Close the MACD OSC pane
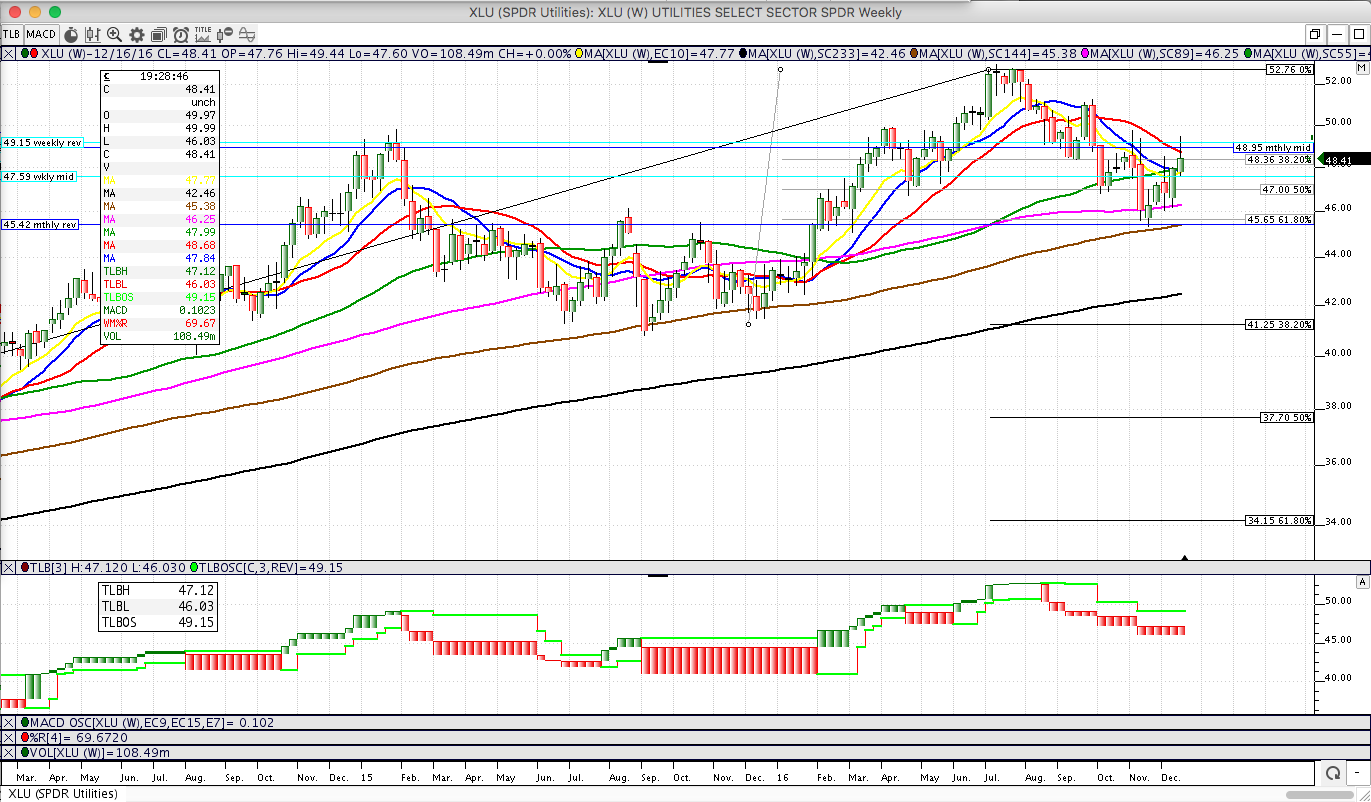The image size is (1371, 802). (x=8, y=722)
